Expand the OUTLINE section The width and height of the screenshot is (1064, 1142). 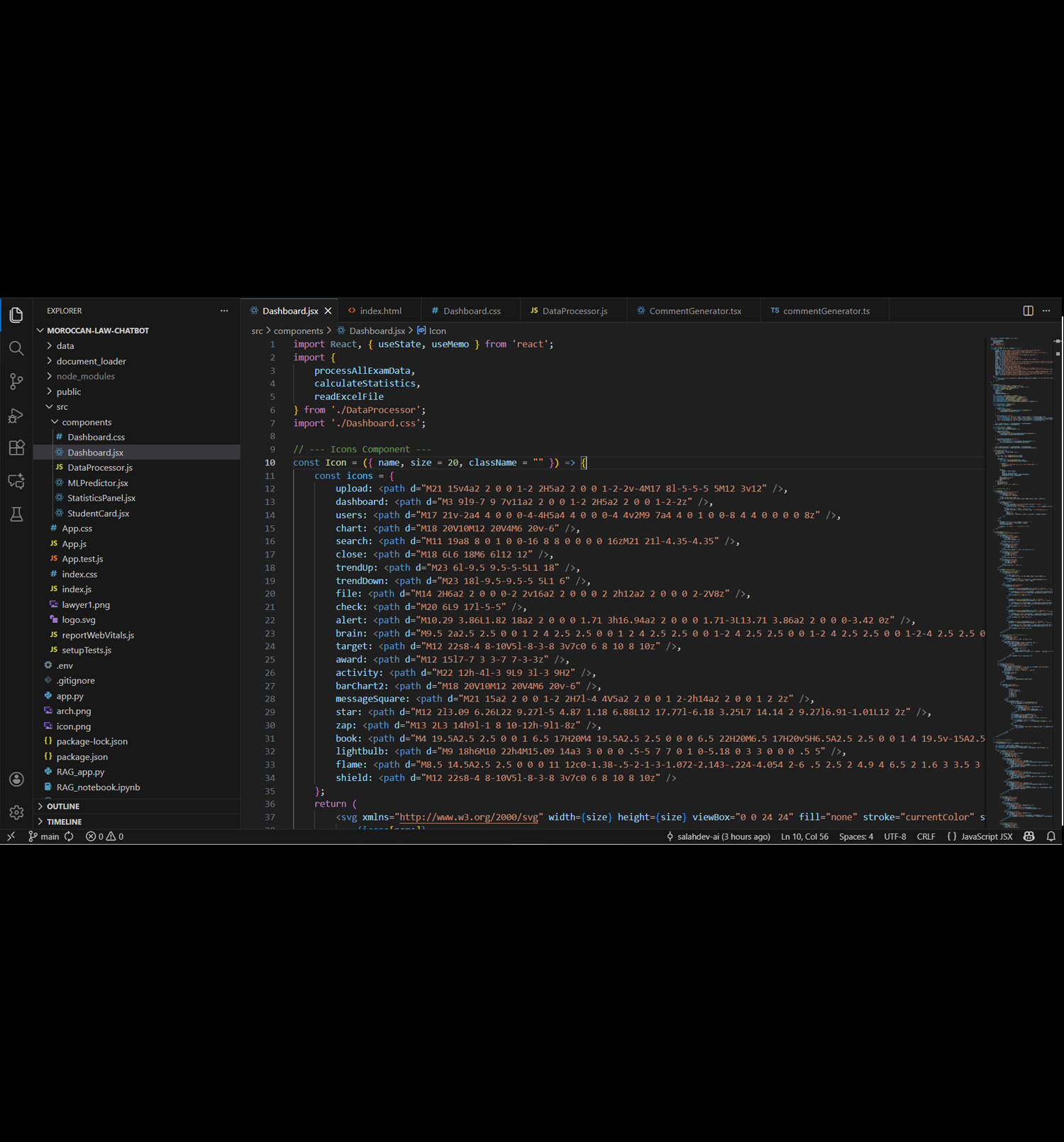click(63, 806)
